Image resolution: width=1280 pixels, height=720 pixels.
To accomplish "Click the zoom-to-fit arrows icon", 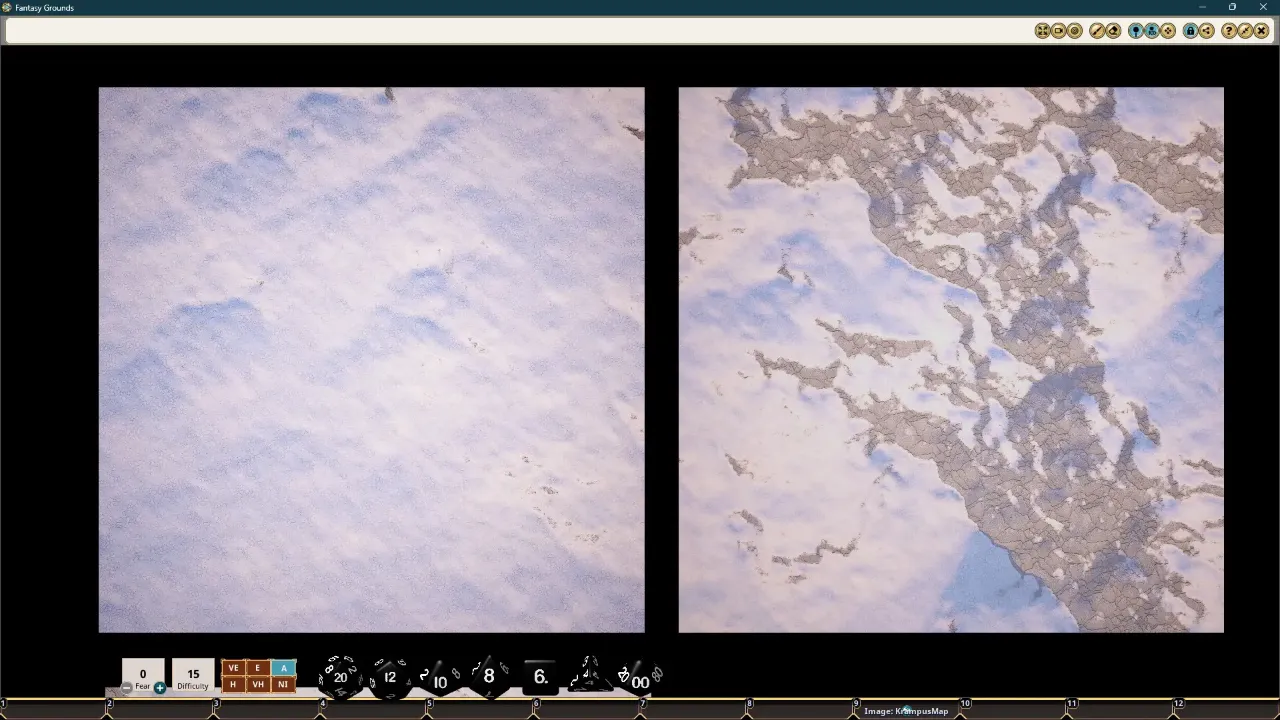I will tap(1042, 31).
